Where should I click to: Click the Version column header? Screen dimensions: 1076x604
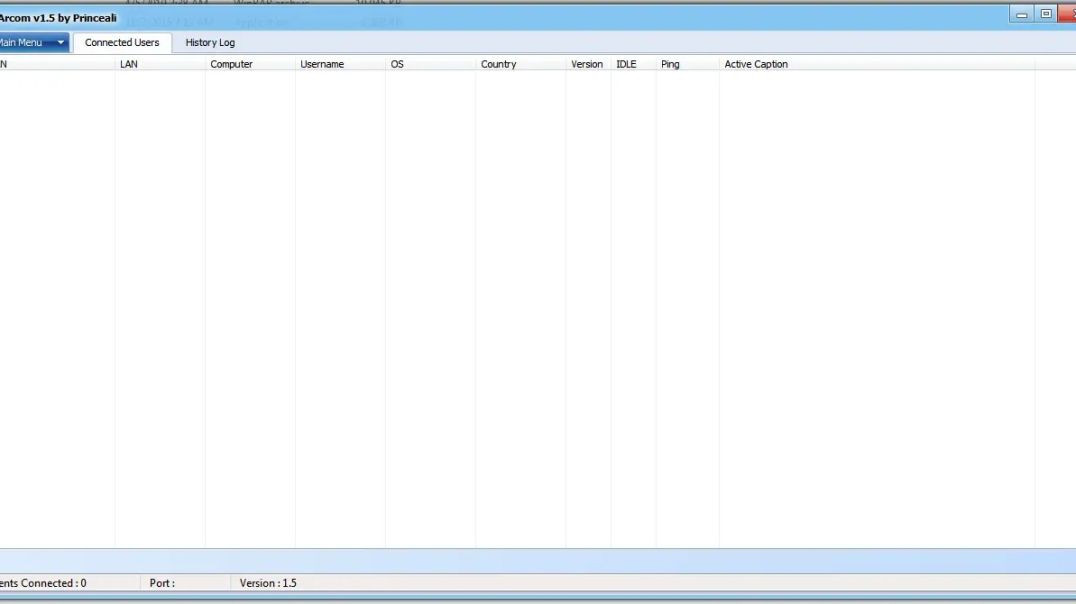[x=587, y=64]
